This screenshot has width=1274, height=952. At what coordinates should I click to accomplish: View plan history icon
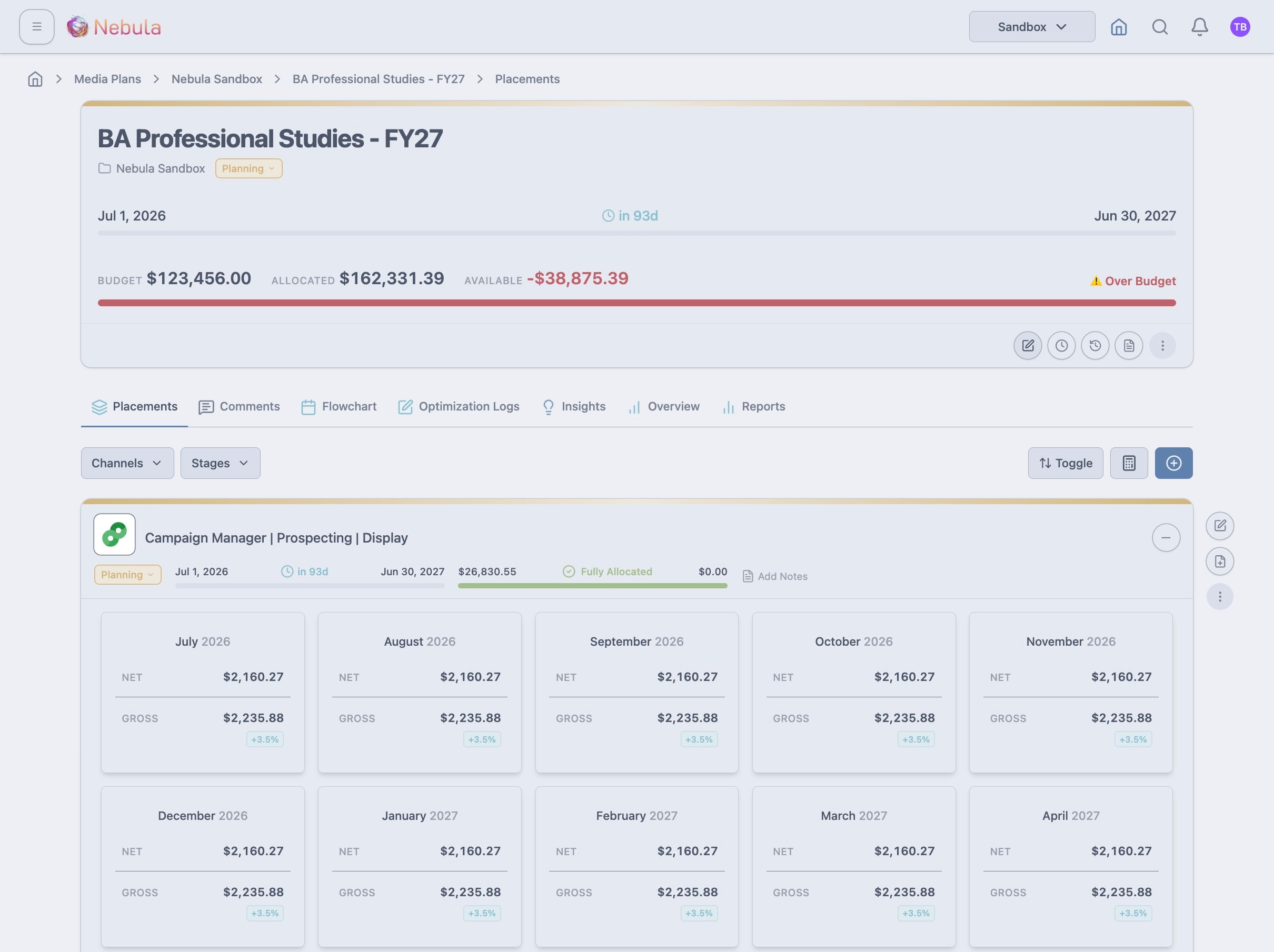tap(1095, 345)
